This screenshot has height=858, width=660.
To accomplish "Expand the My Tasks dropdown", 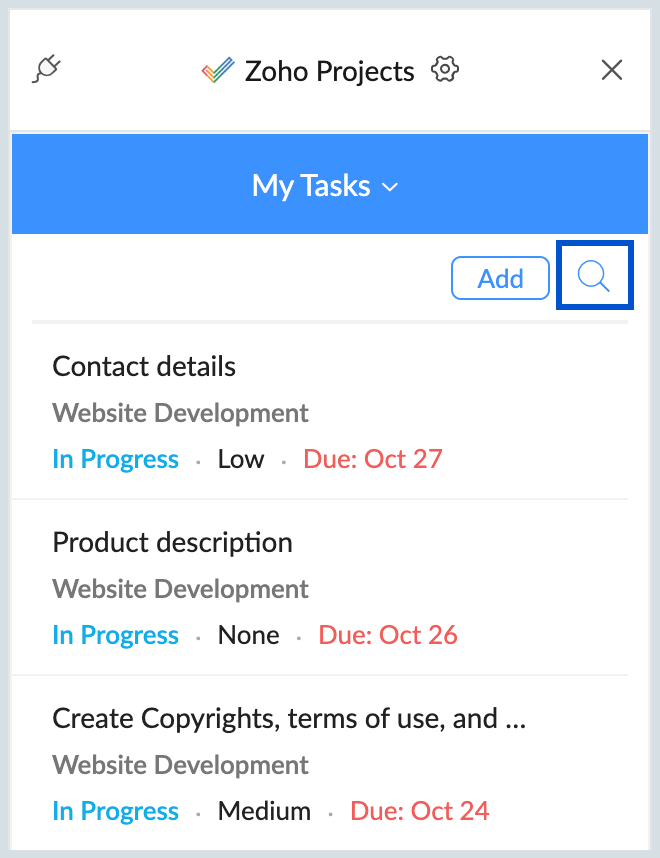I will 325,186.
